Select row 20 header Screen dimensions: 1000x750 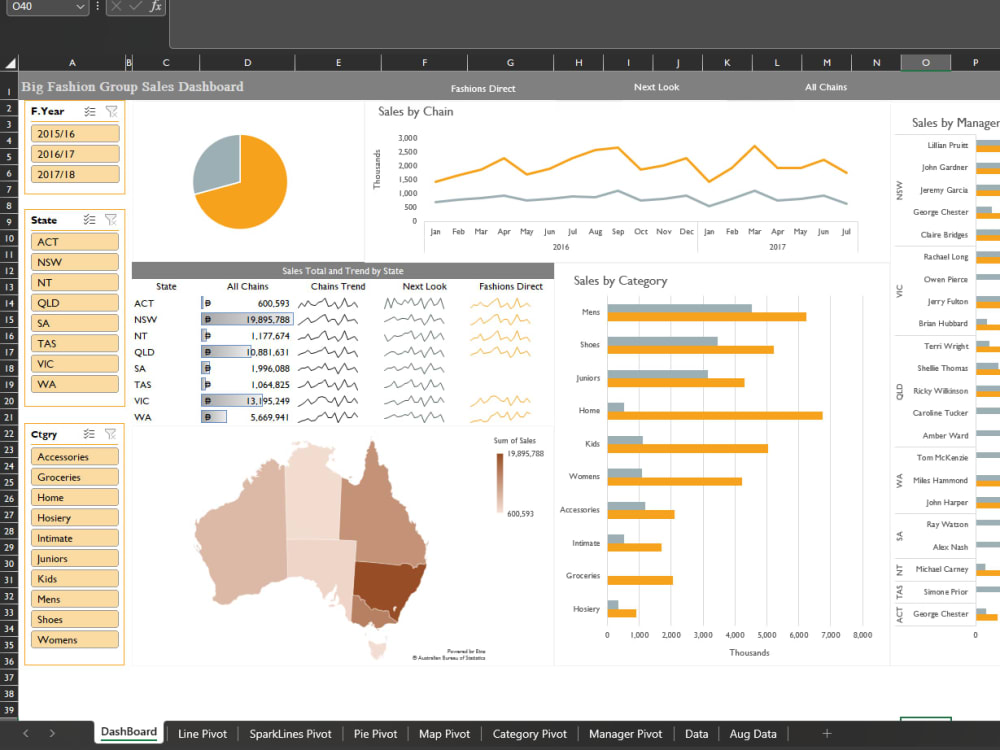pos(9,401)
